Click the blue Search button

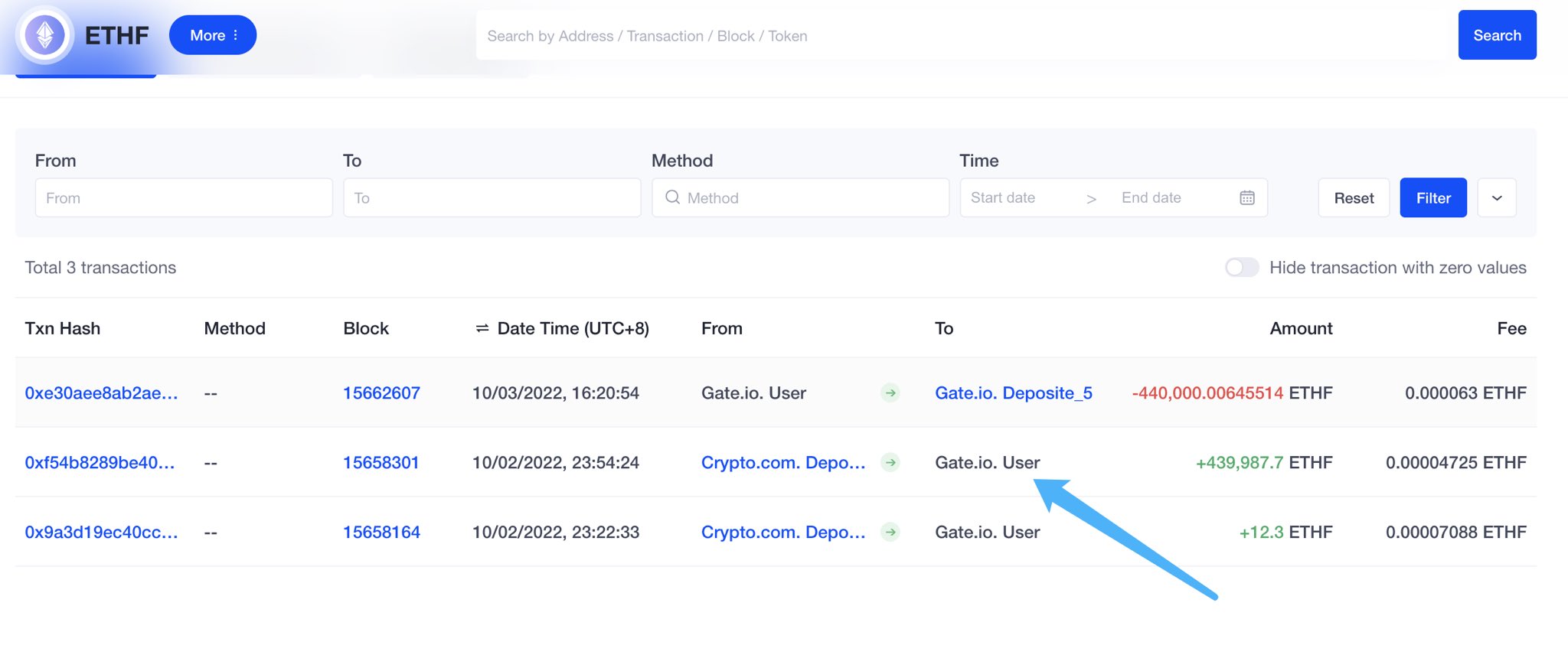(1497, 35)
